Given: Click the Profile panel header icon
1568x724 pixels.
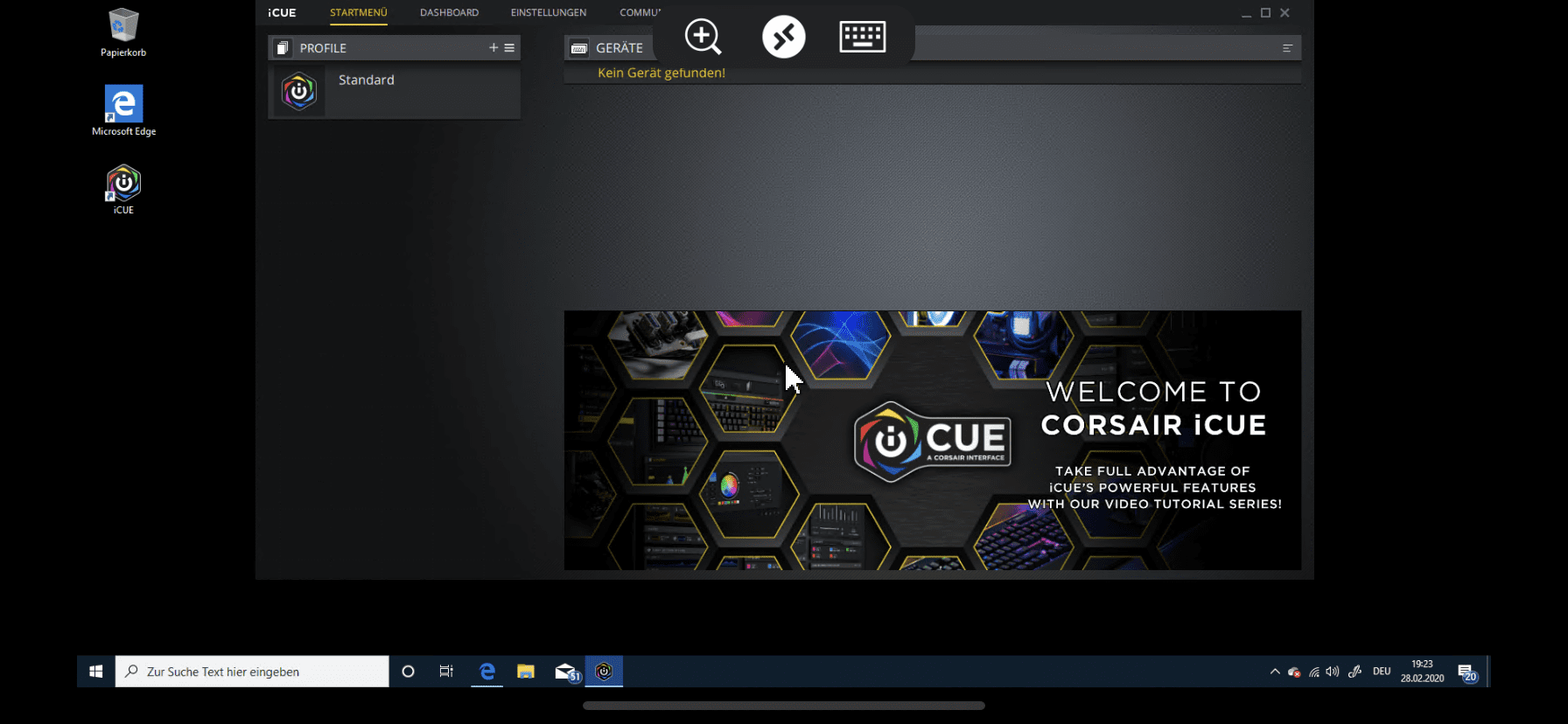Looking at the screenshot, I should pyautogui.click(x=282, y=47).
